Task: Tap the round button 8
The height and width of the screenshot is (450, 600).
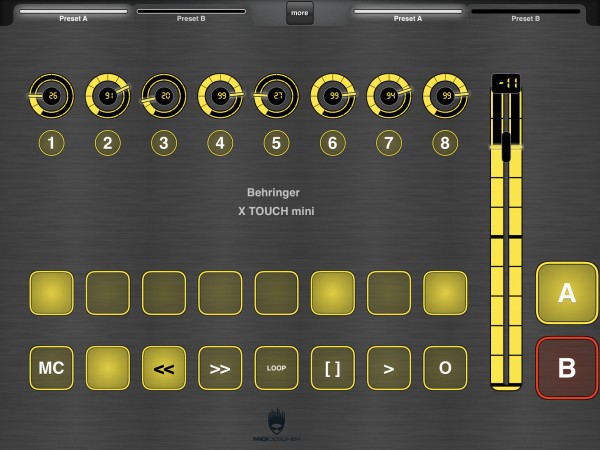Action: (445, 143)
